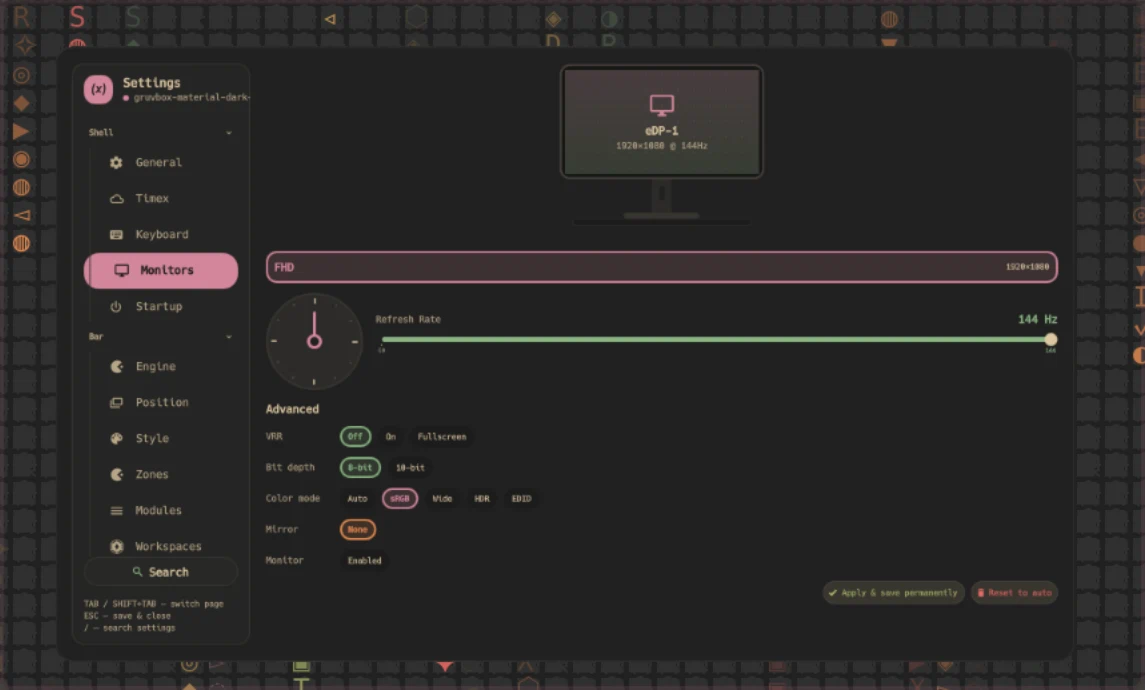This screenshot has width=1145, height=690.
Task: Select the Monitors page in sidebar
Action: (161, 270)
